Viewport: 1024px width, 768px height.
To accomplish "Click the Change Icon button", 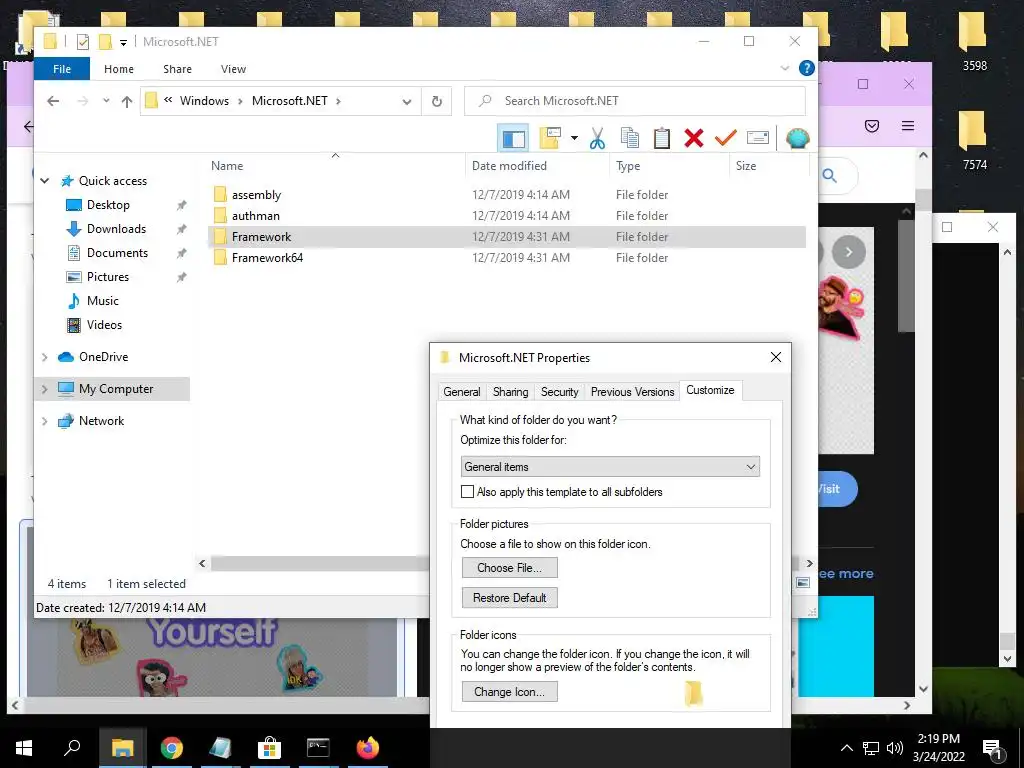I will point(509,692).
